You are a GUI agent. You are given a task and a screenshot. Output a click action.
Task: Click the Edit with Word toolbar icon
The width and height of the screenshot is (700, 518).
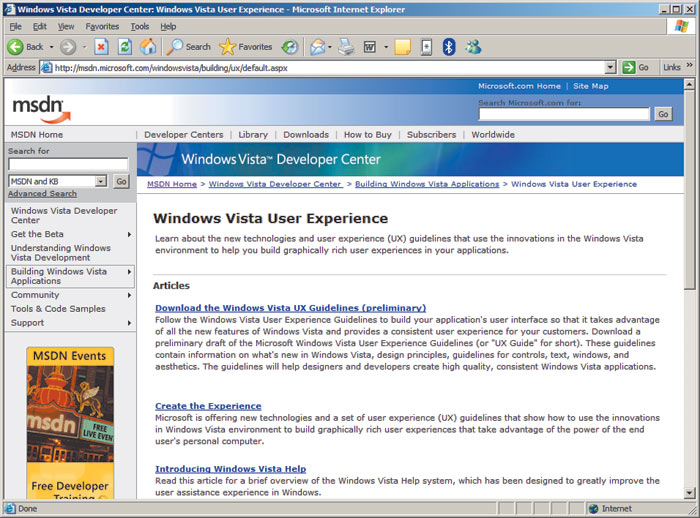coord(370,47)
